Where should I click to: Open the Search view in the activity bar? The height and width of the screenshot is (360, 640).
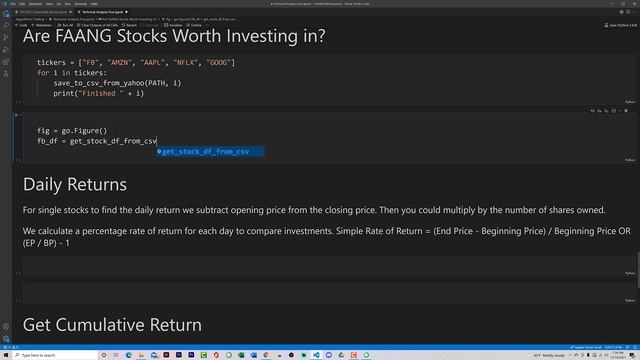(6, 25)
